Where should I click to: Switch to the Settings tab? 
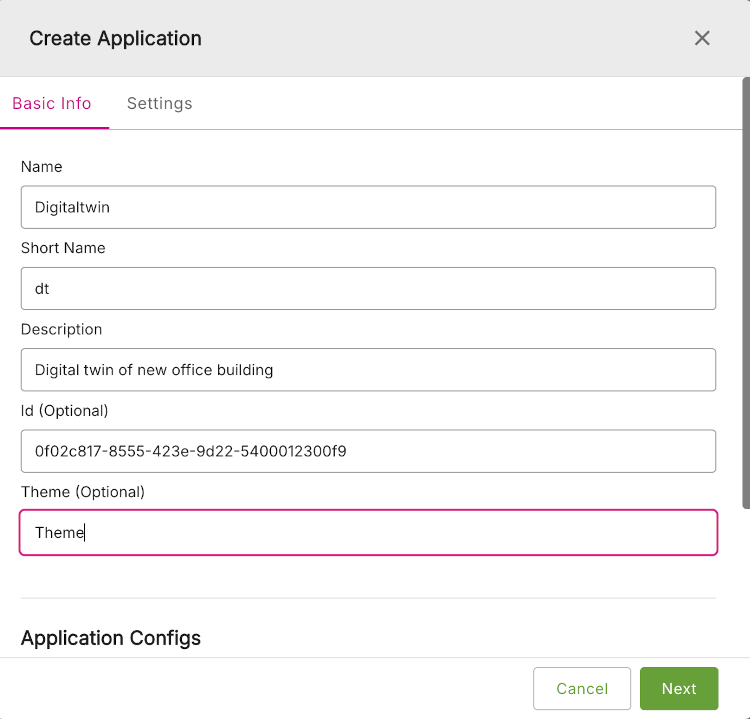click(x=159, y=104)
